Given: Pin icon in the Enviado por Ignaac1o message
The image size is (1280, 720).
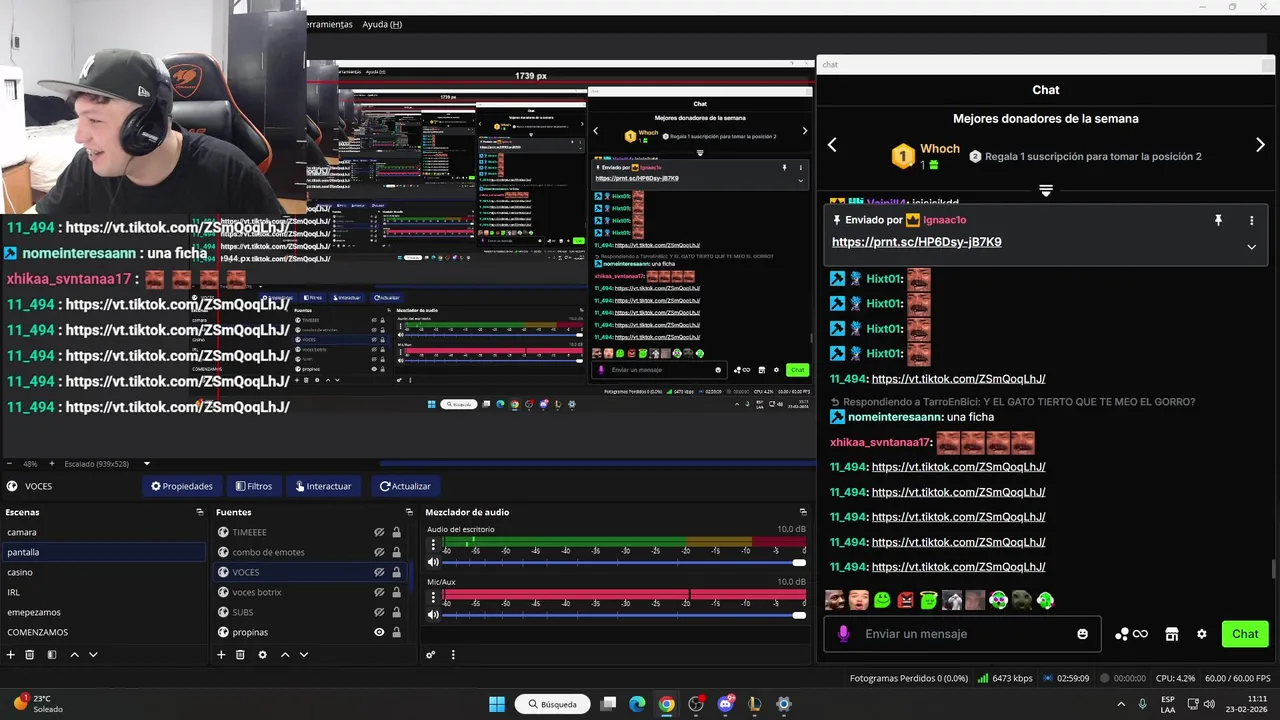Looking at the screenshot, I should pyautogui.click(x=1218, y=220).
